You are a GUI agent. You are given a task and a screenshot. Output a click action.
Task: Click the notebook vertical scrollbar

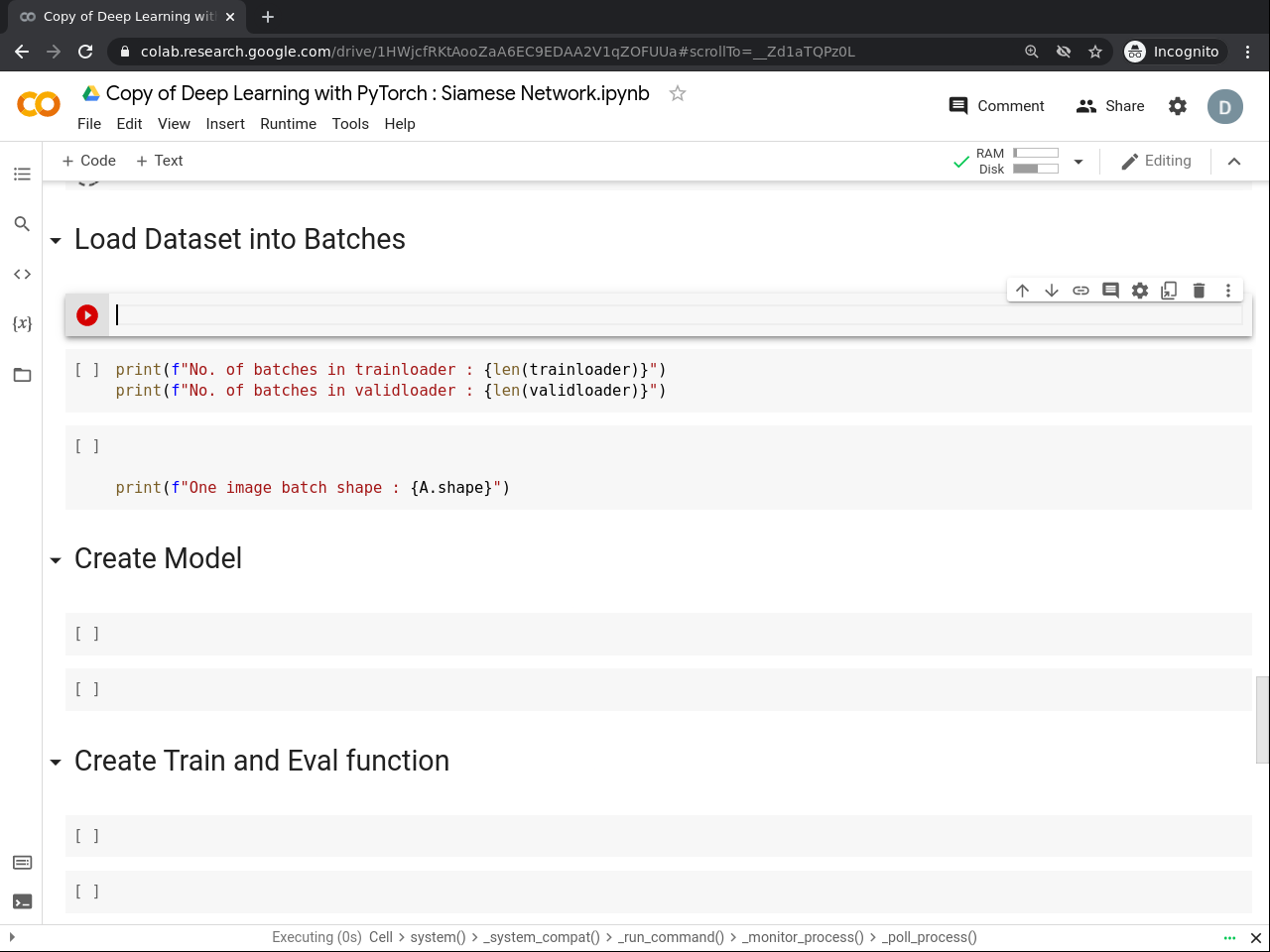pyautogui.click(x=1262, y=719)
